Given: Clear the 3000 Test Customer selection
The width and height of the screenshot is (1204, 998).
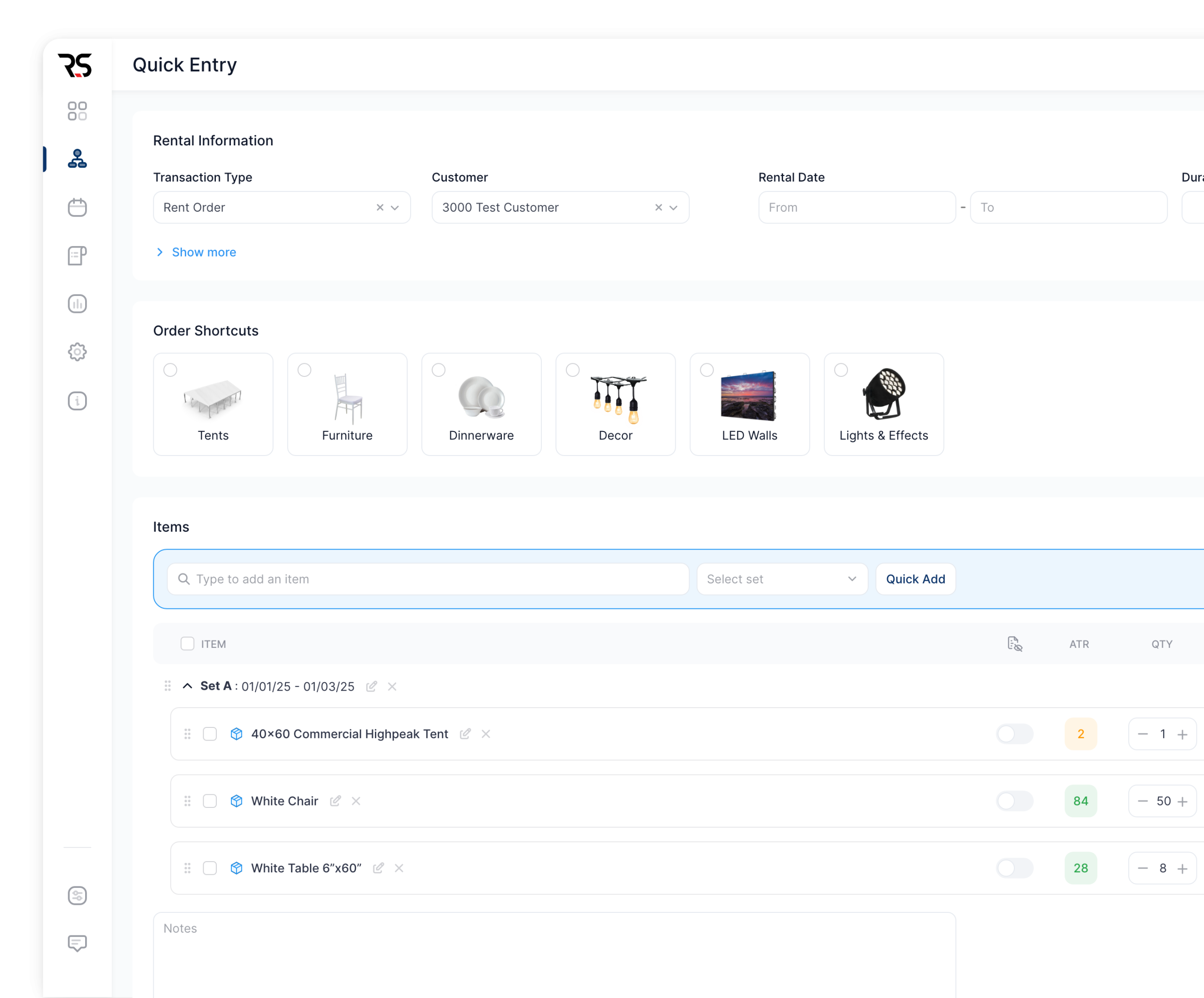Looking at the screenshot, I should 658,208.
